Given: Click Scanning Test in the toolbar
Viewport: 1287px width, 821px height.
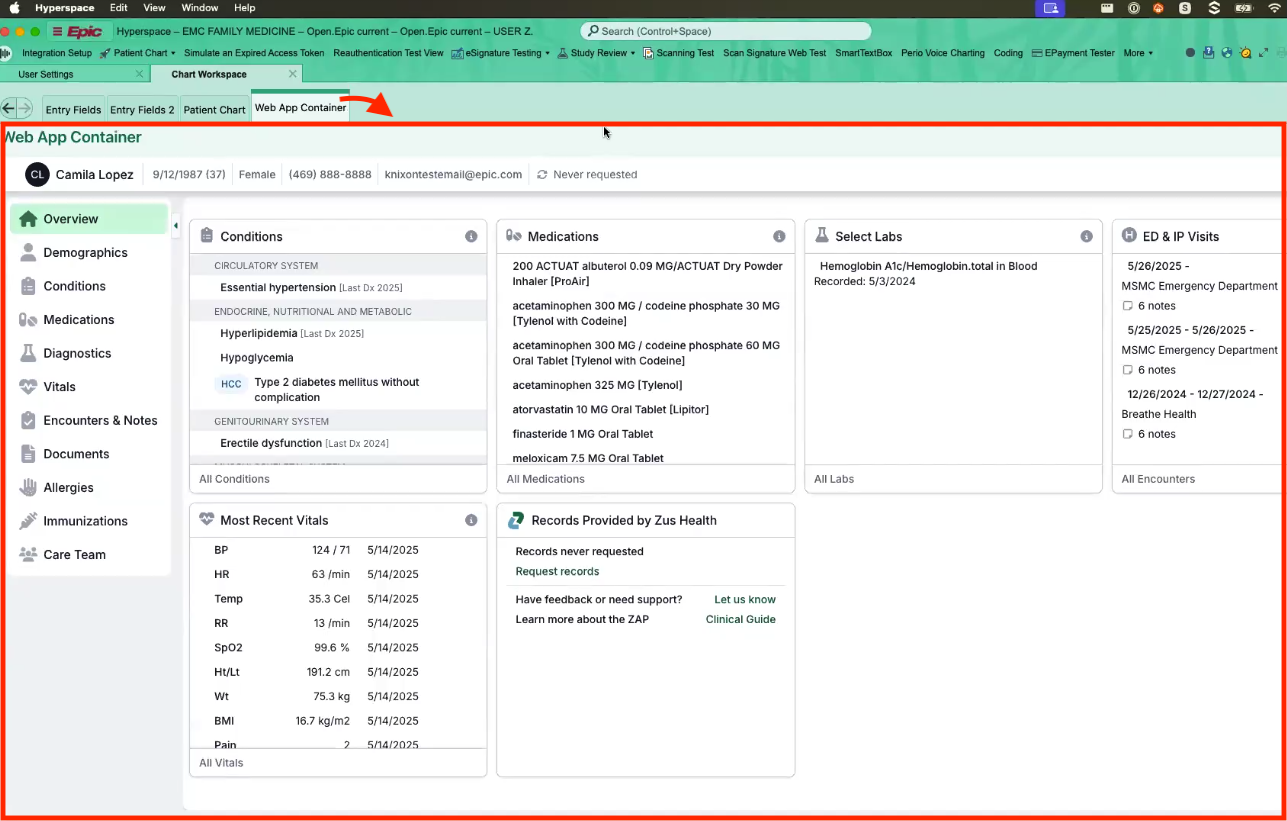Looking at the screenshot, I should click(679, 53).
